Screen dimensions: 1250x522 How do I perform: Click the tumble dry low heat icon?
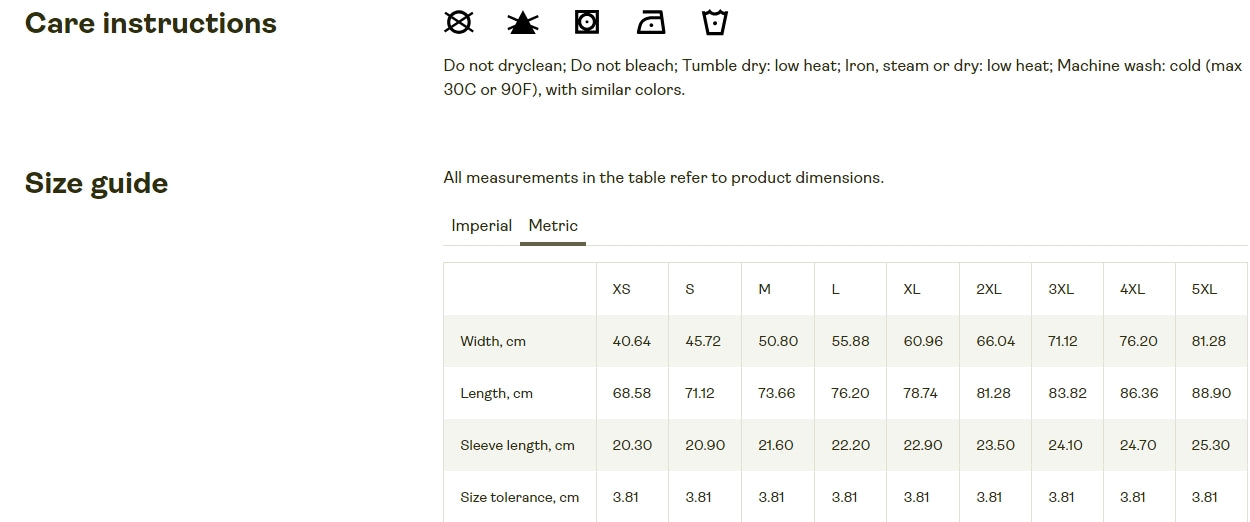pos(587,22)
